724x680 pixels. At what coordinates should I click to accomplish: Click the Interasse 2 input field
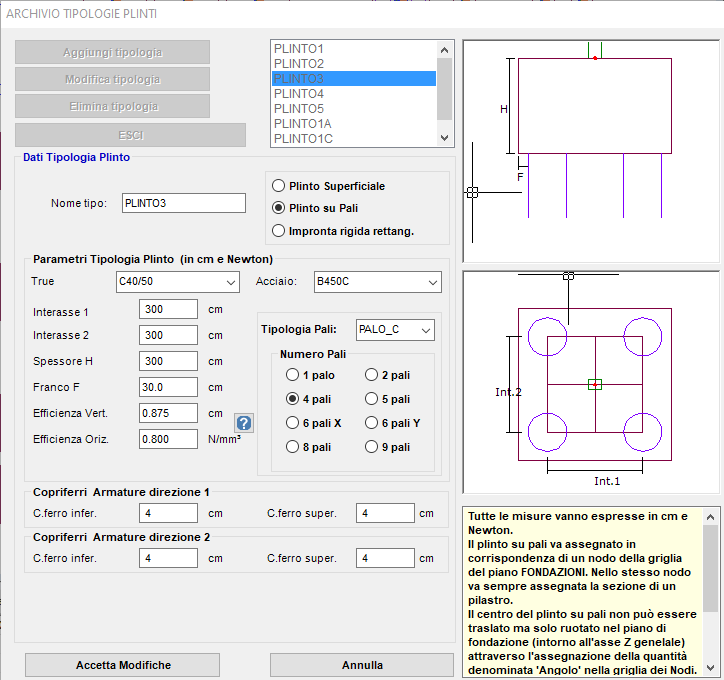[x=169, y=335]
